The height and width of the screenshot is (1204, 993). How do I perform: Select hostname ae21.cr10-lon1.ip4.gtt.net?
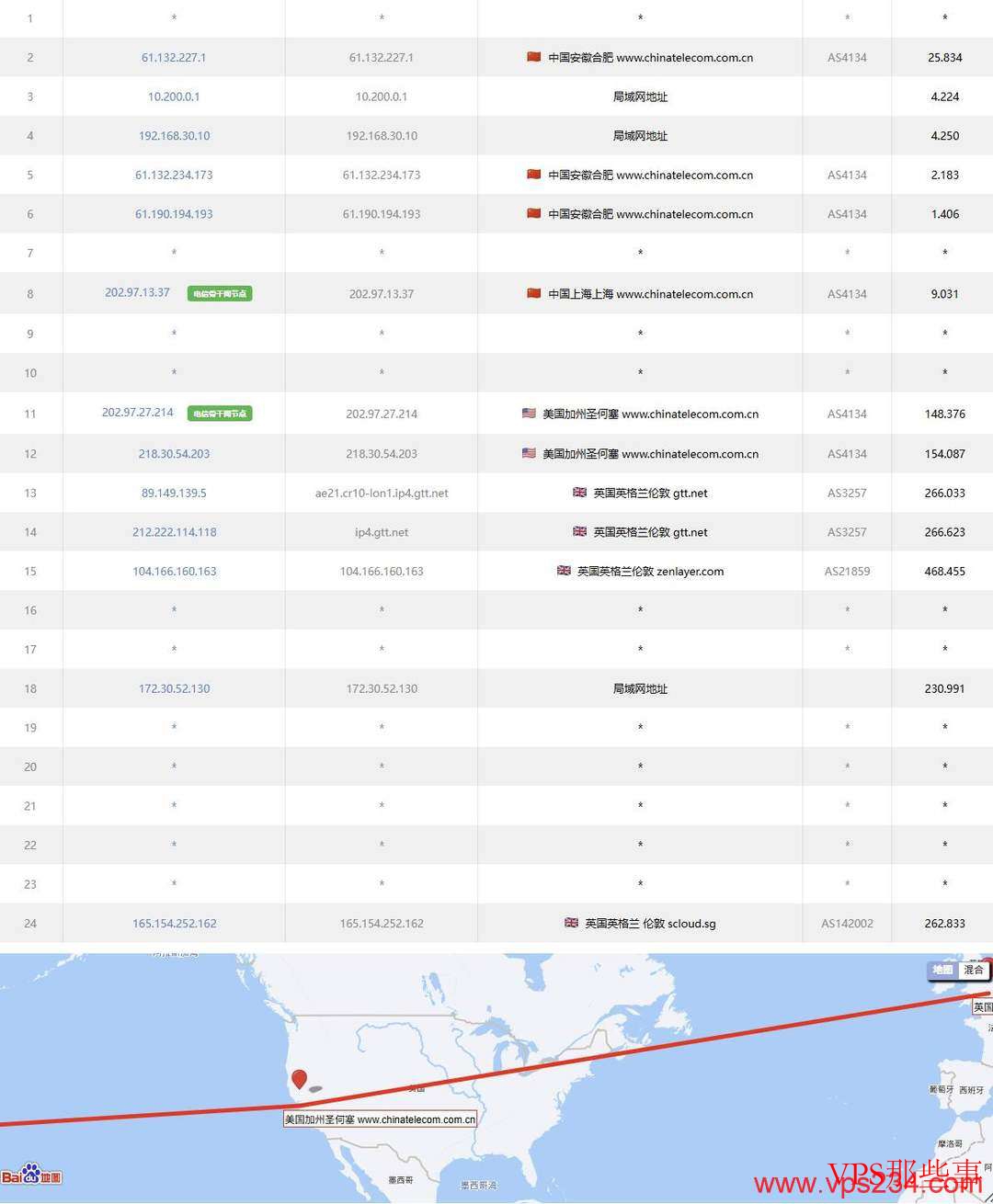coord(382,494)
